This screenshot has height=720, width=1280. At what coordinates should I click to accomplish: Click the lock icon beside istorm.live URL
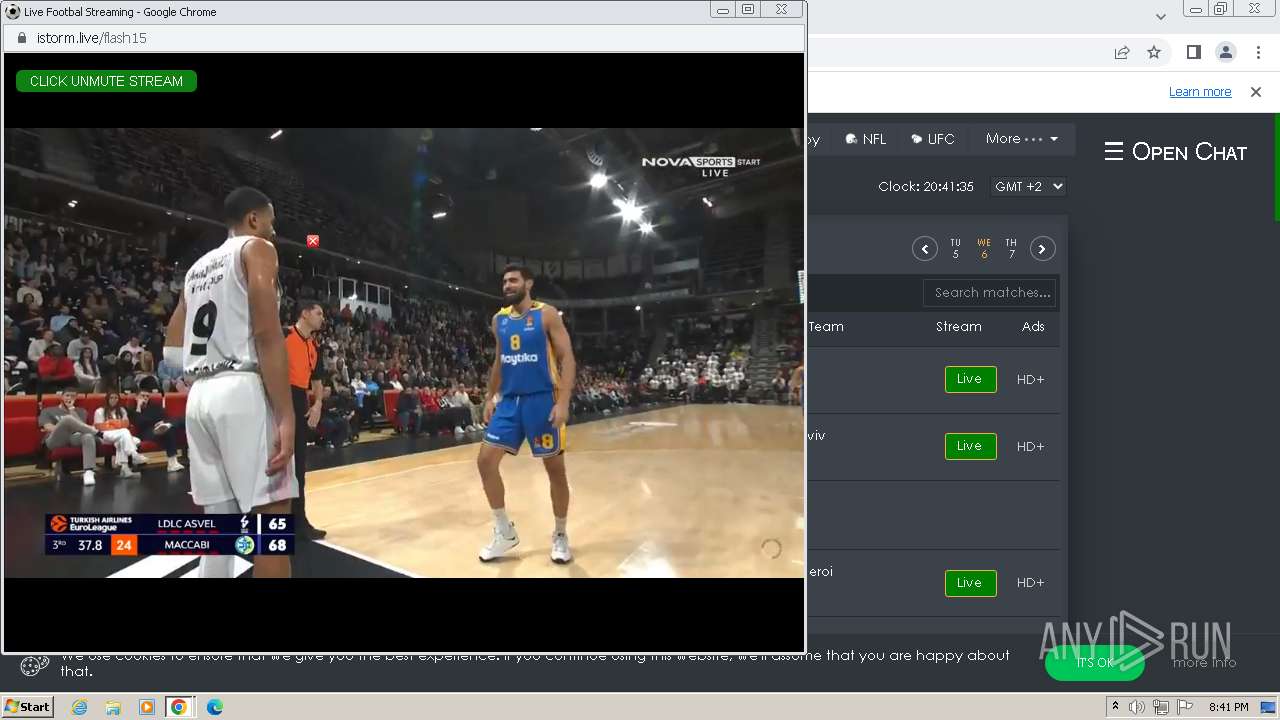(x=22, y=38)
